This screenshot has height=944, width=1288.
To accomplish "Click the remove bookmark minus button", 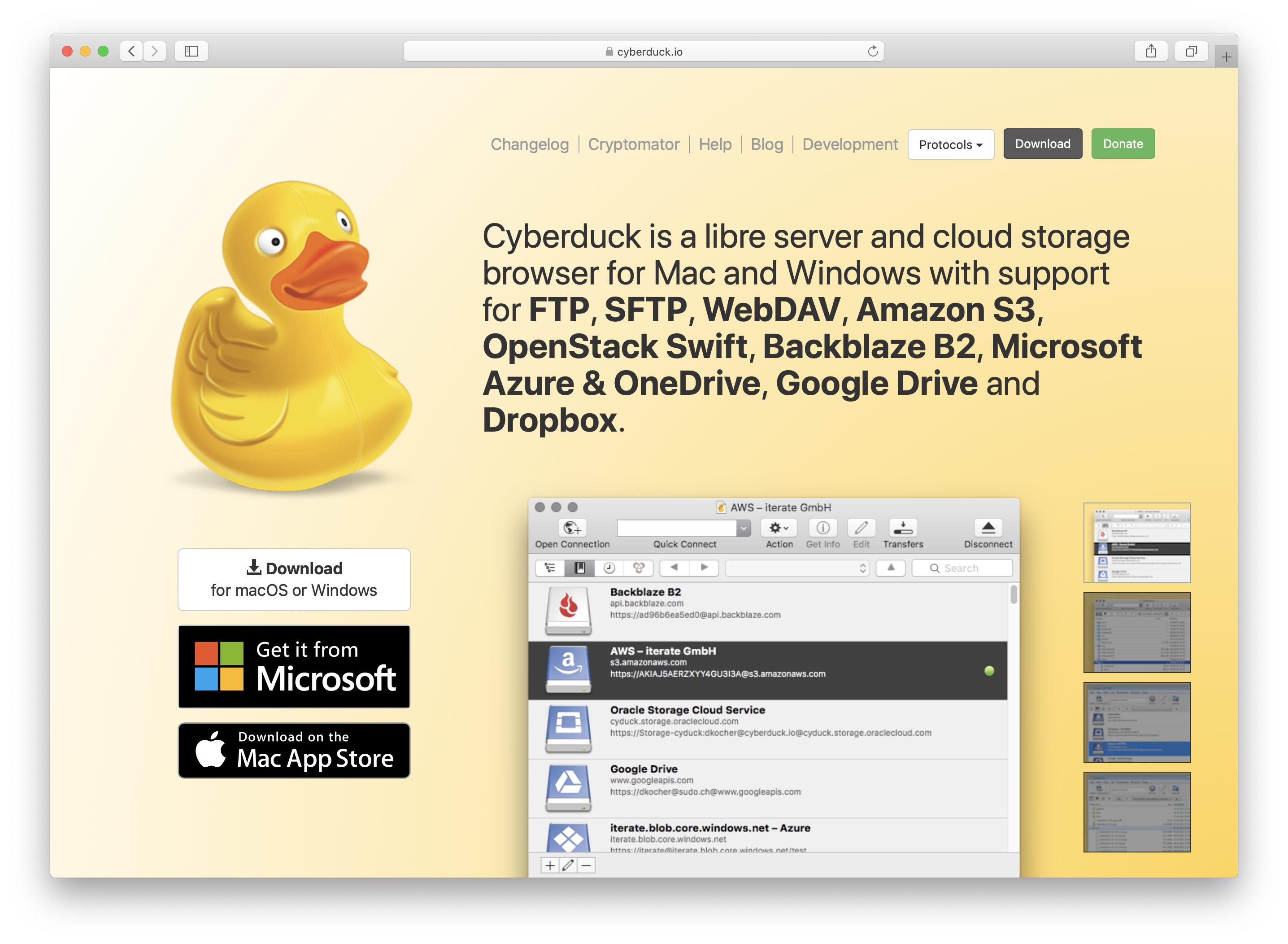I will tap(586, 865).
